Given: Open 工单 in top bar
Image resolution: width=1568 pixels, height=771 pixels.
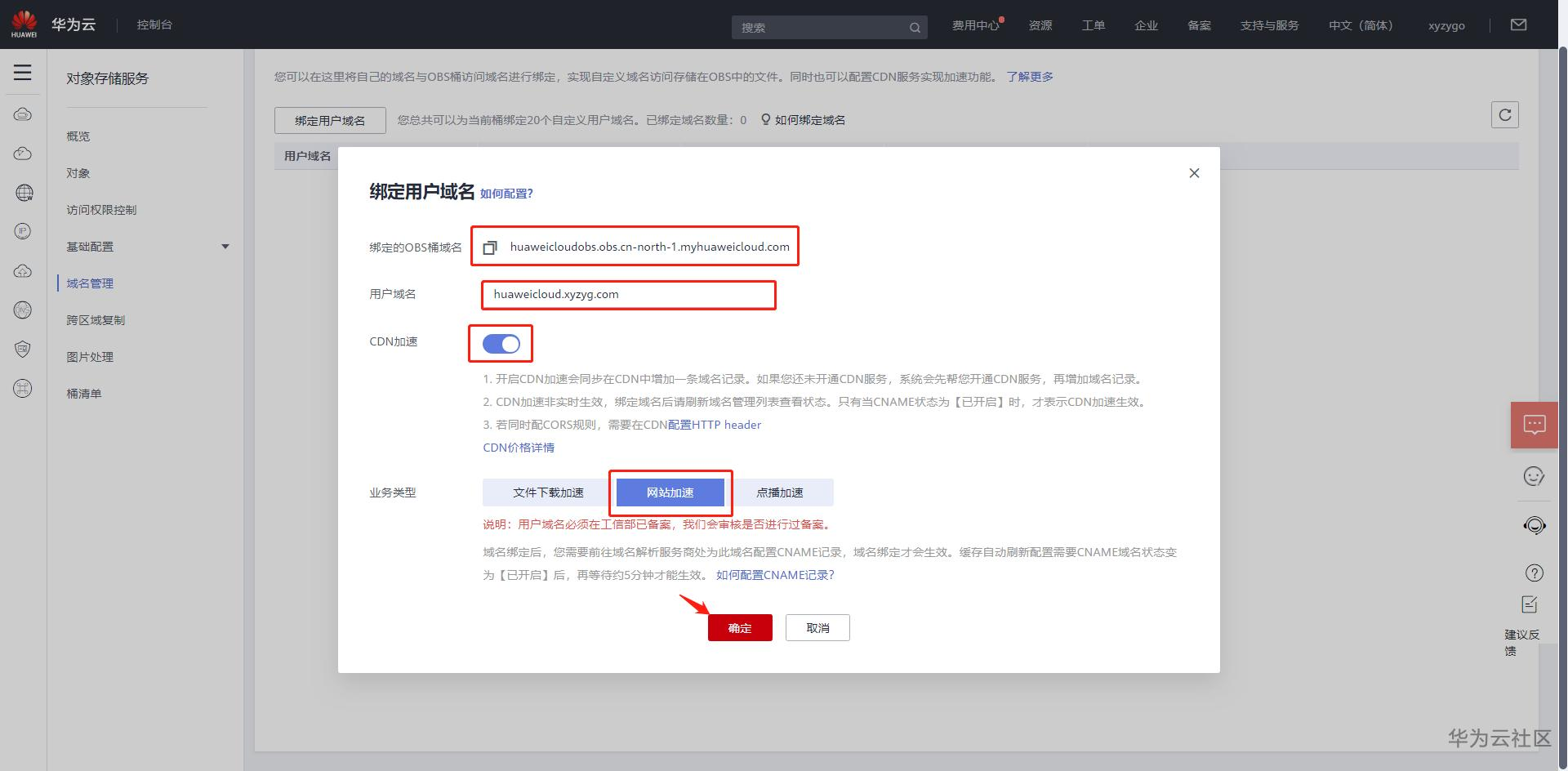Looking at the screenshot, I should coord(1094,25).
